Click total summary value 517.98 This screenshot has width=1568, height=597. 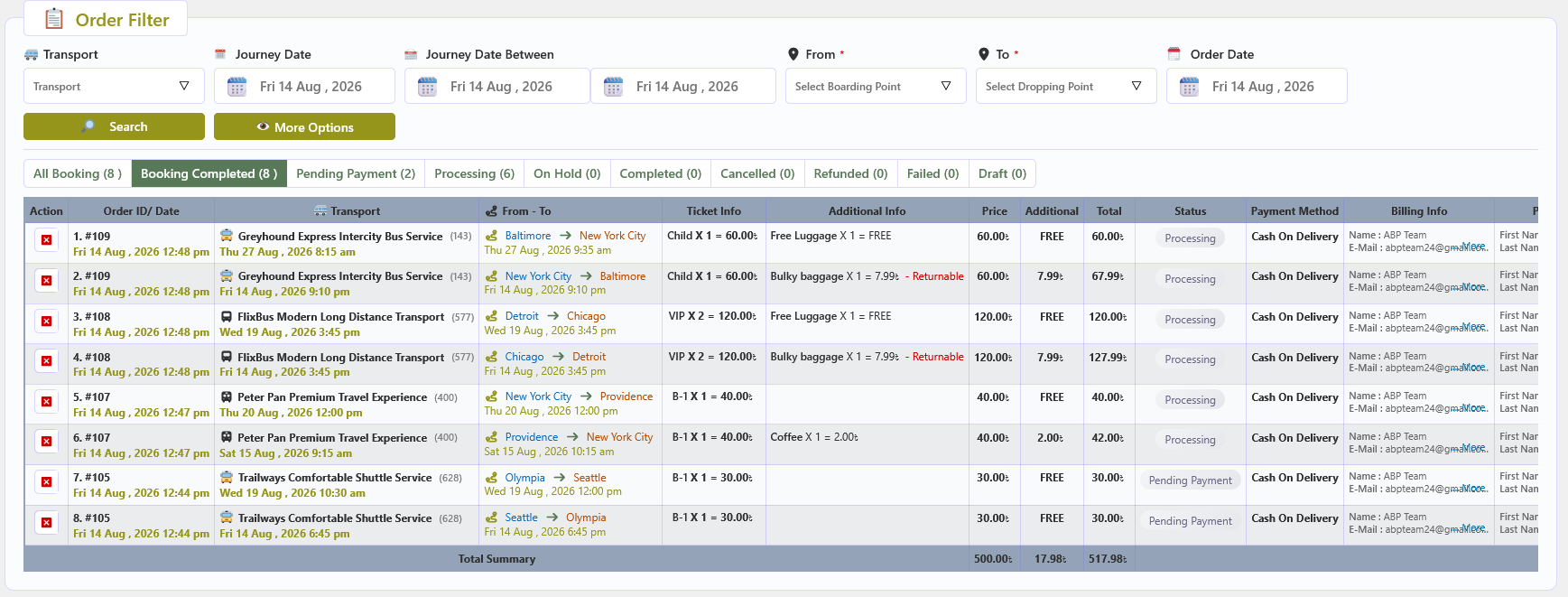tap(1108, 559)
